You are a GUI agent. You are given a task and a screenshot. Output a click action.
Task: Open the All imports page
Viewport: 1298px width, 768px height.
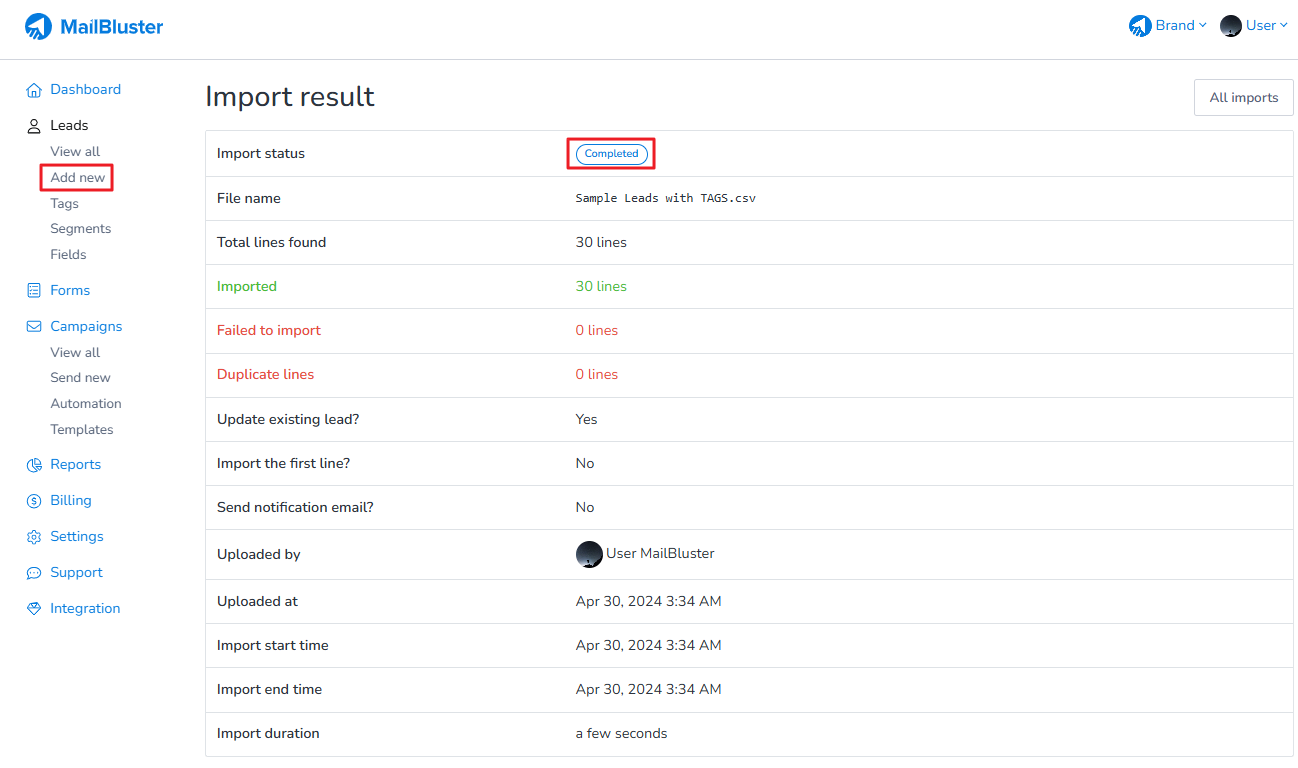point(1243,98)
